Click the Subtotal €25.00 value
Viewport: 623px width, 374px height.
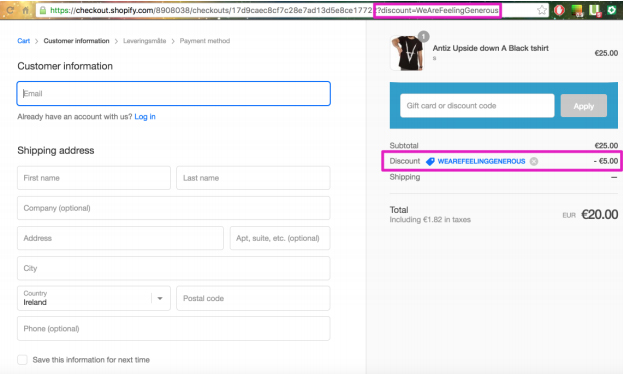[606, 145]
